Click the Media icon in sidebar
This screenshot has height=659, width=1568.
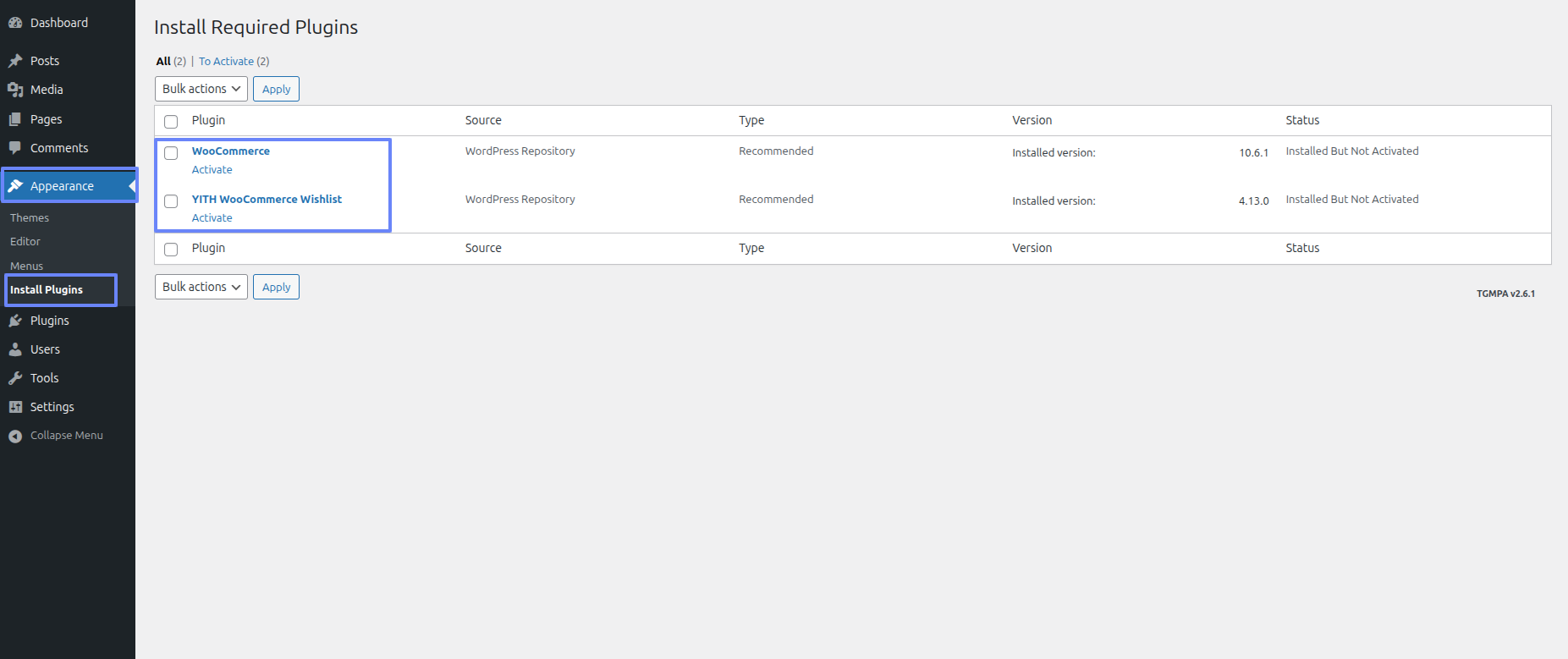(x=15, y=90)
